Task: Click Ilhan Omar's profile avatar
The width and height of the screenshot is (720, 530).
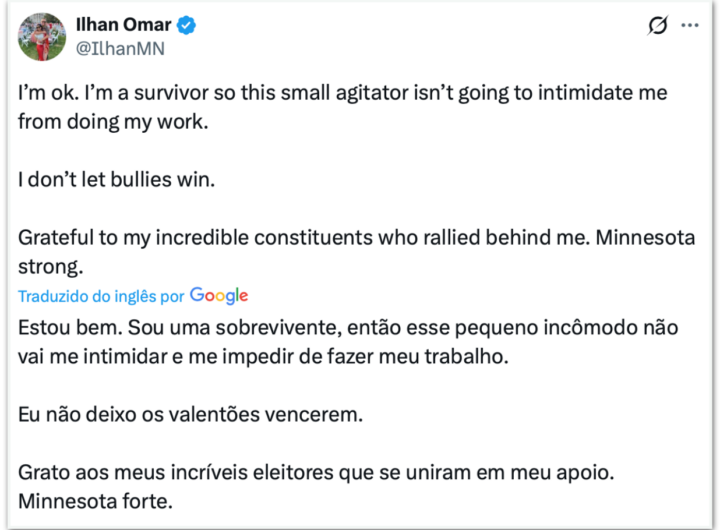Action: 42,37
